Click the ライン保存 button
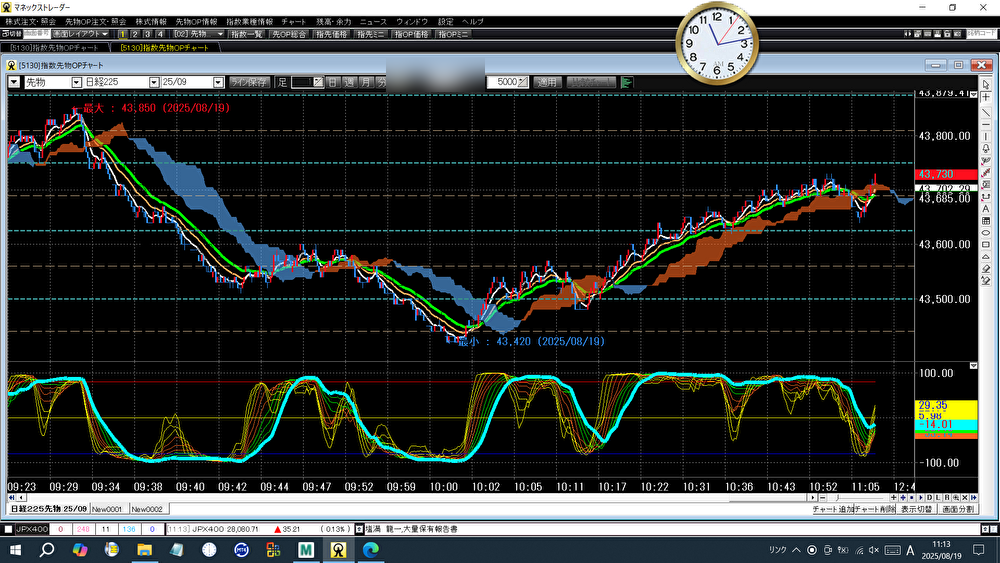This screenshot has width=1000, height=563. tap(249, 82)
